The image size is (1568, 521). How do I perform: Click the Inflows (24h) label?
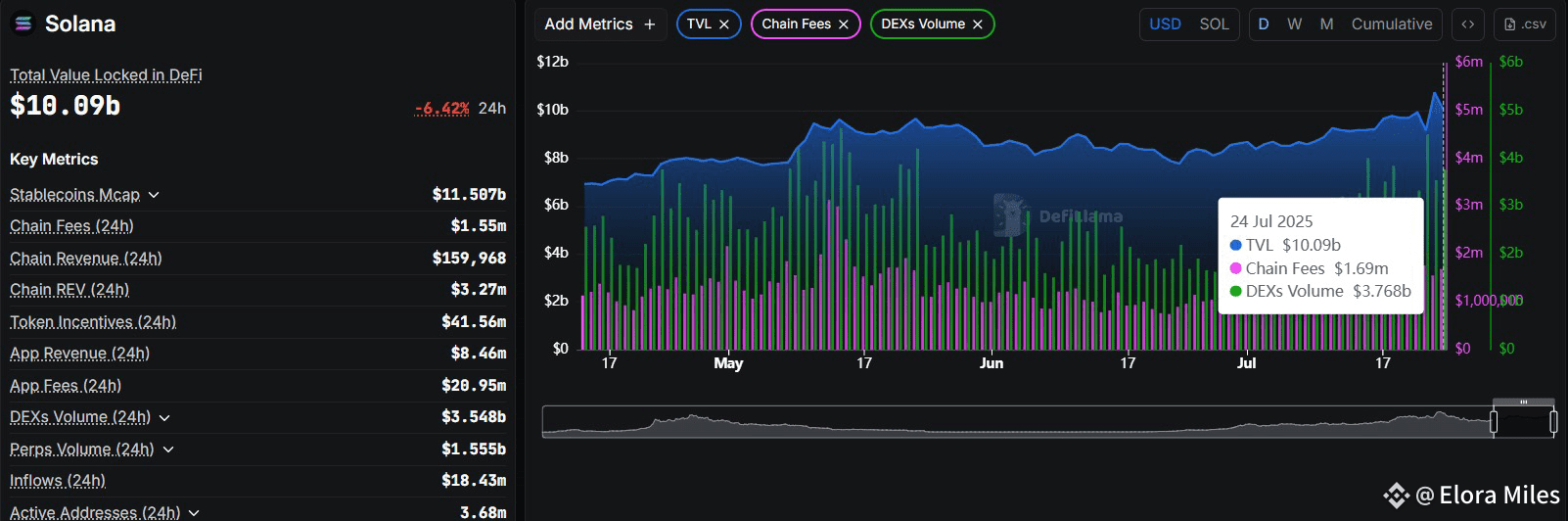click(58, 481)
